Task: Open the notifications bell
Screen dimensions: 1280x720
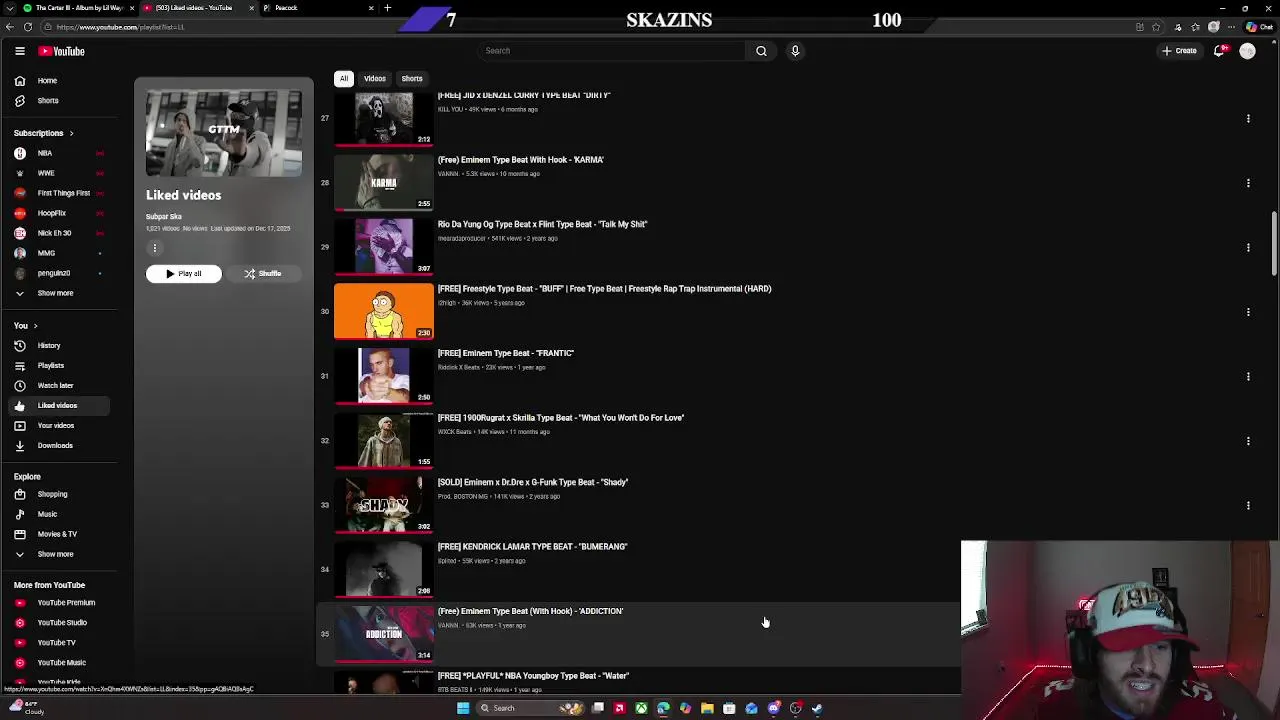Action: [1220, 51]
